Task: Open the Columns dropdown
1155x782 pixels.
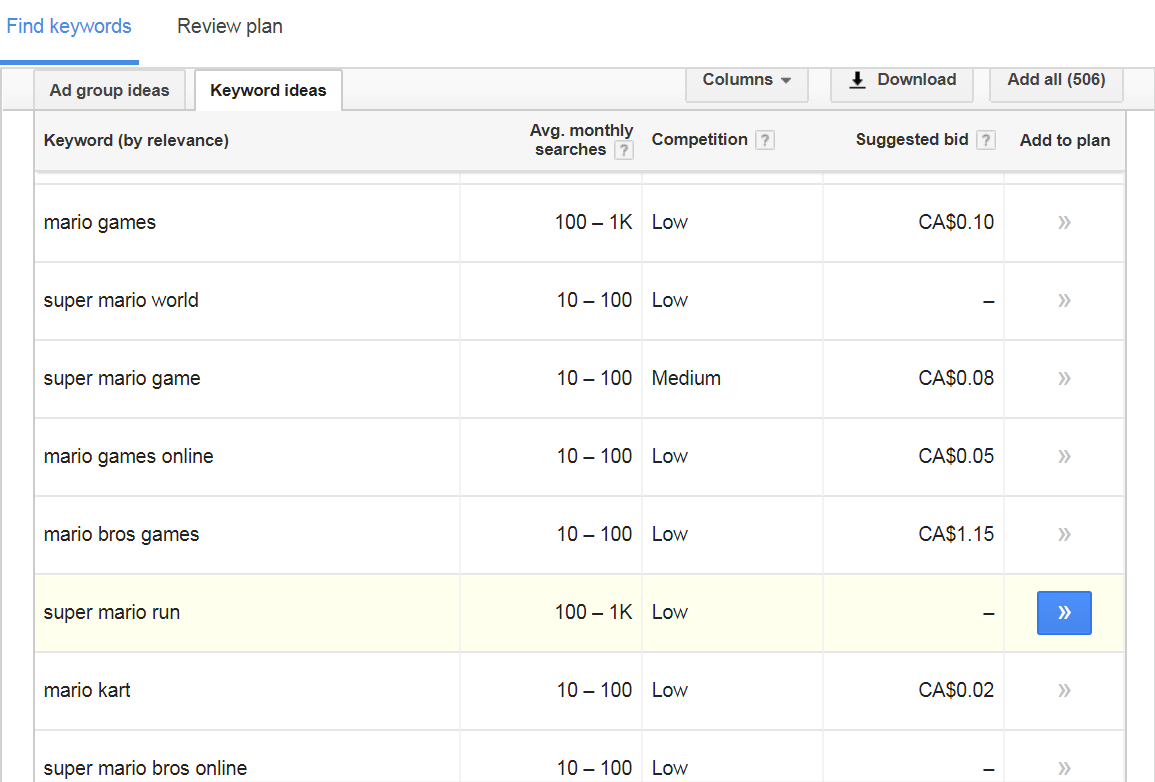Action: (x=746, y=80)
